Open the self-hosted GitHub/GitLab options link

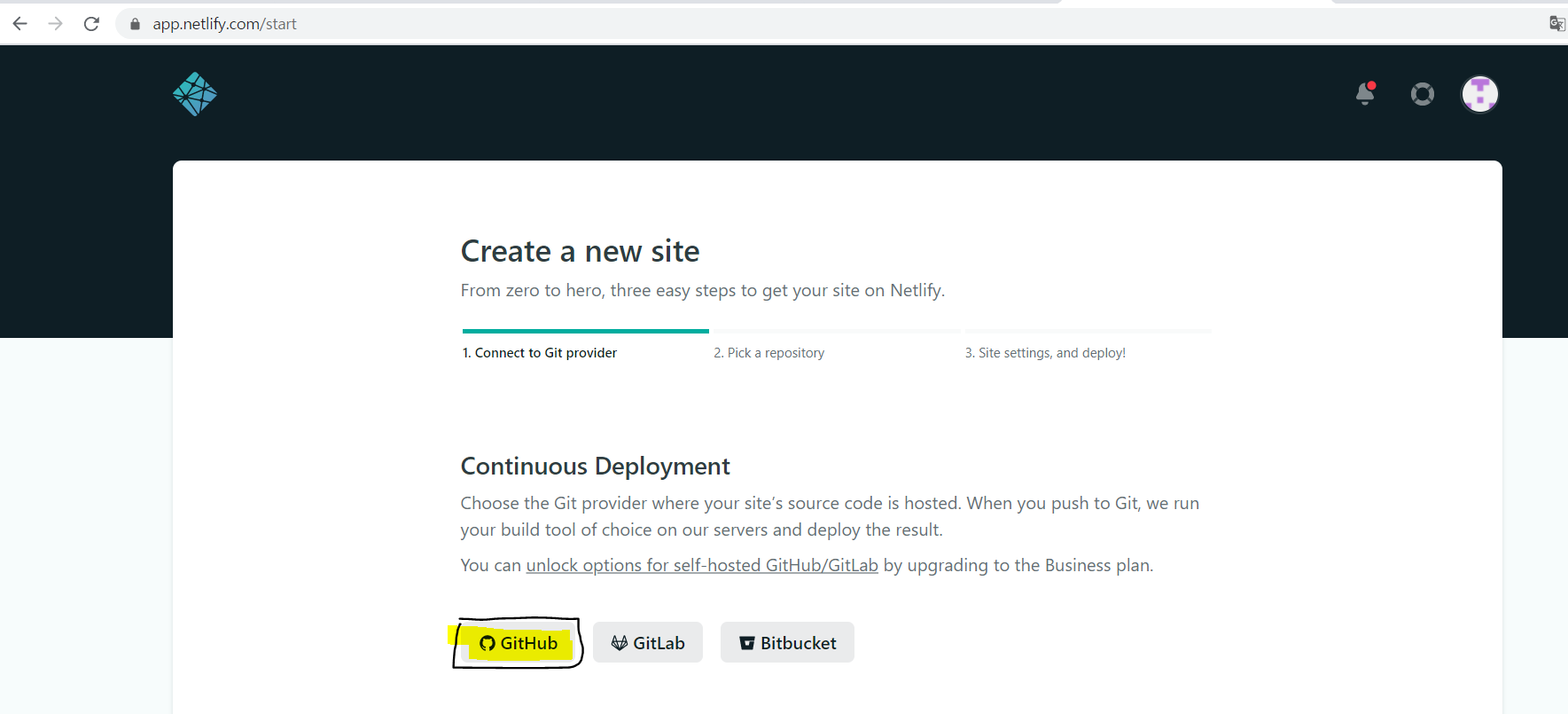[702, 565]
